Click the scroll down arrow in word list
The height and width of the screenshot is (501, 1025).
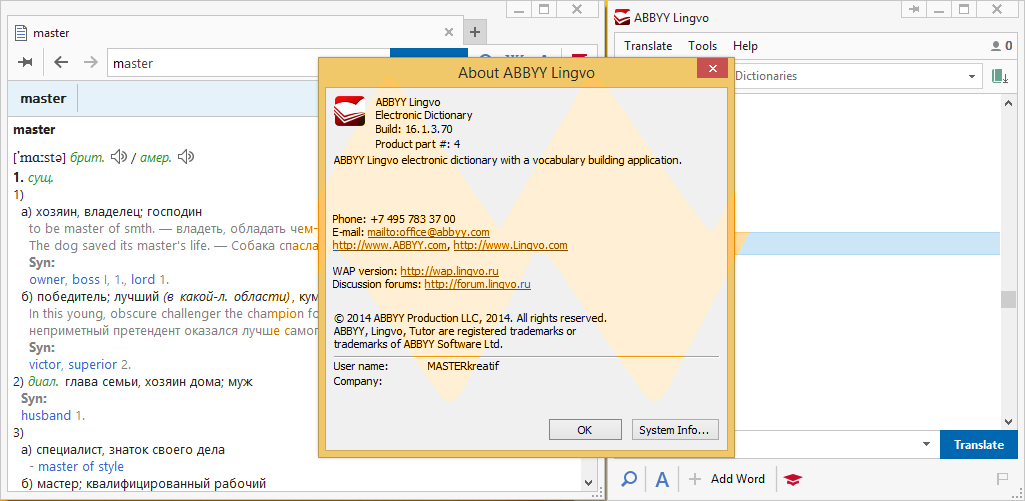tap(1009, 422)
